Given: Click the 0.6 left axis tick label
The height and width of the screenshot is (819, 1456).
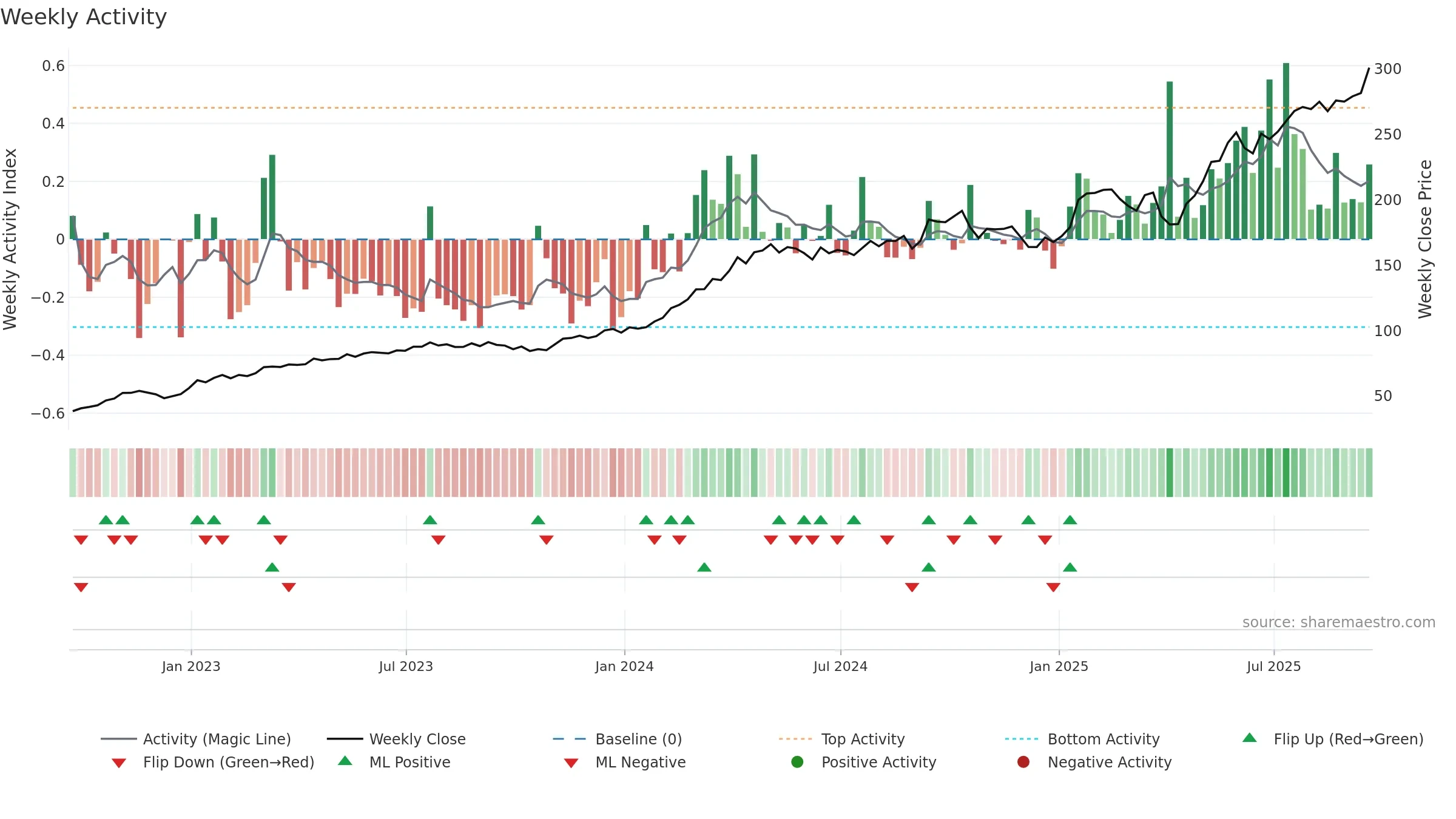Looking at the screenshot, I should pos(53,66).
